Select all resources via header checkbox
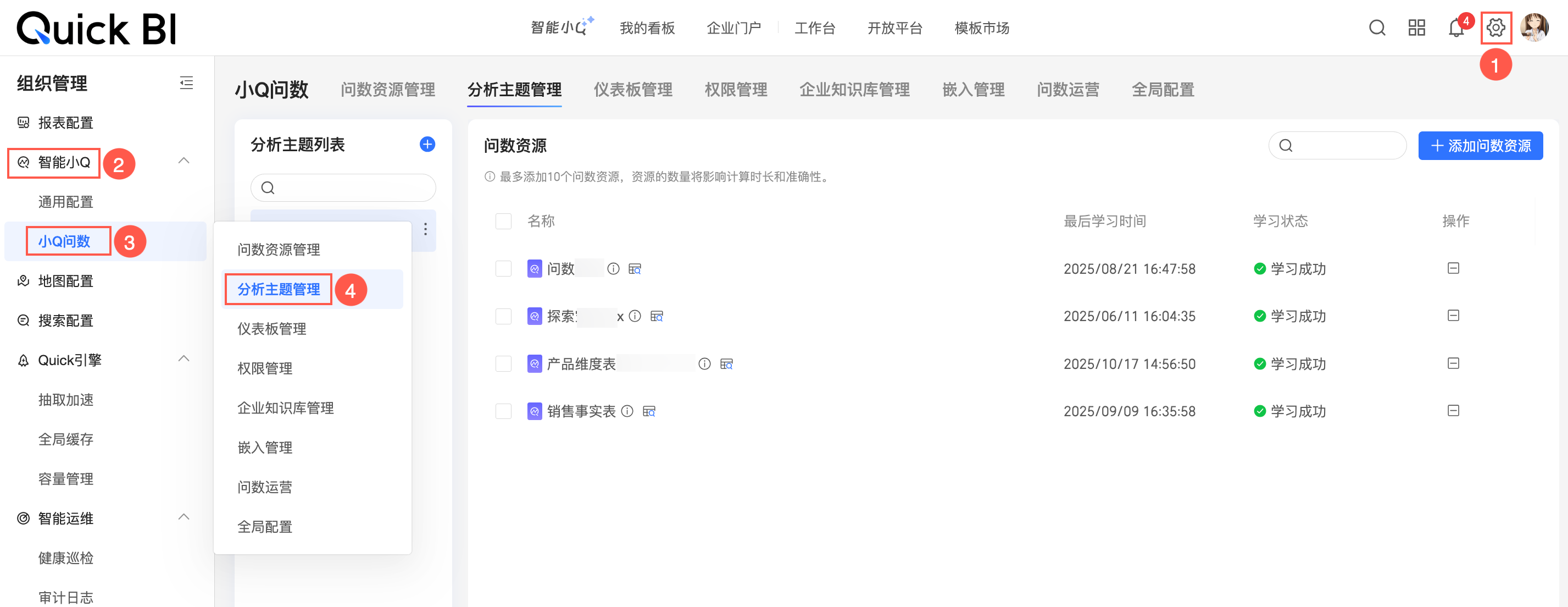The height and width of the screenshot is (607, 1568). coord(503,221)
